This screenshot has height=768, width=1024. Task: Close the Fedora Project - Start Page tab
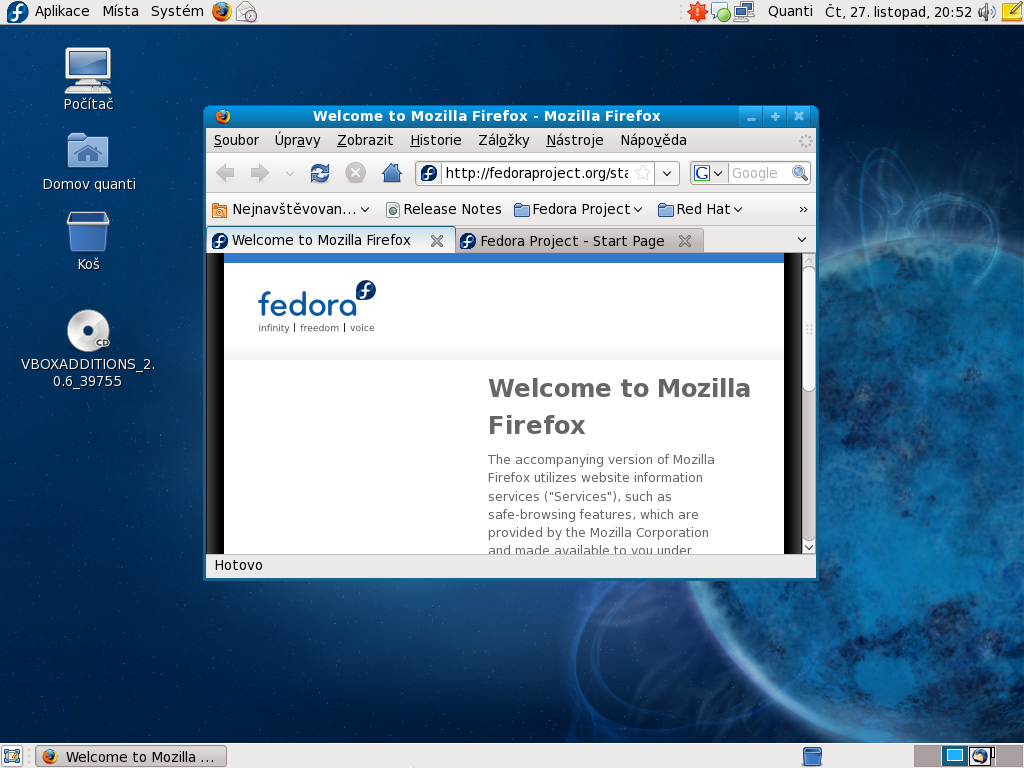685,241
